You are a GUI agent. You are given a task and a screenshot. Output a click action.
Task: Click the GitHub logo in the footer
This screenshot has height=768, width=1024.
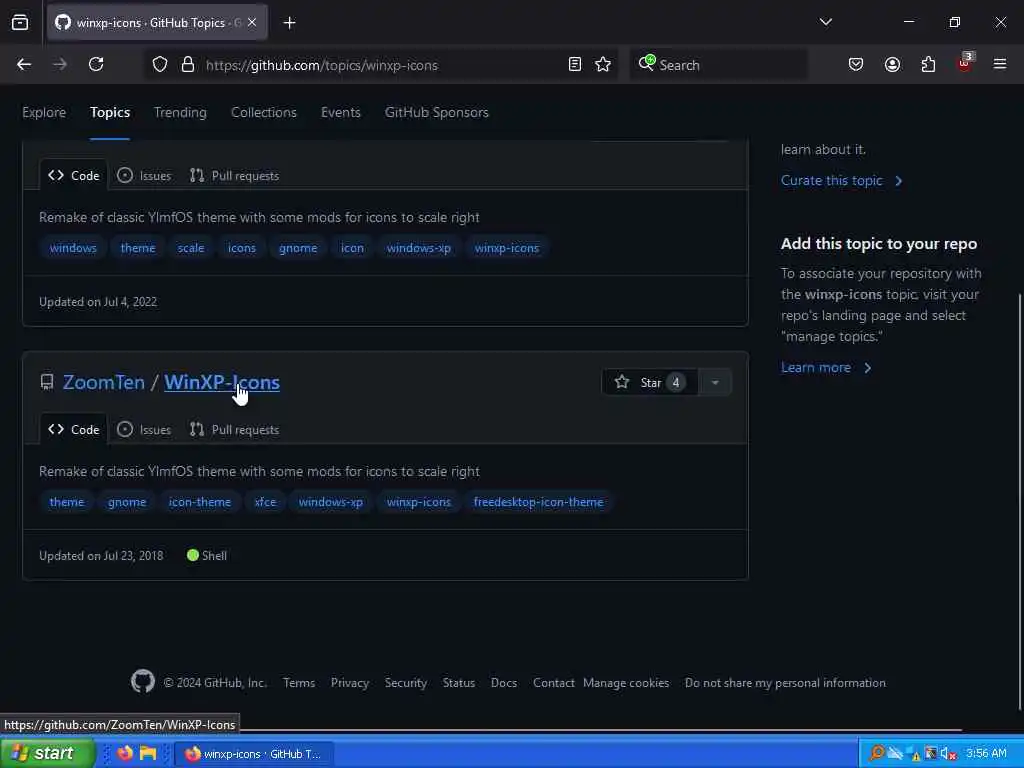tap(143, 682)
